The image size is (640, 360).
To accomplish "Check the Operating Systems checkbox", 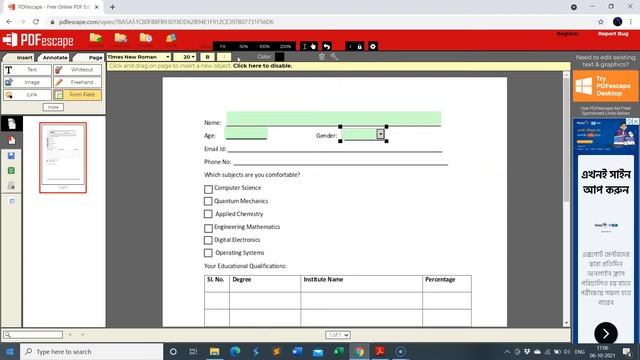I will coord(208,253).
